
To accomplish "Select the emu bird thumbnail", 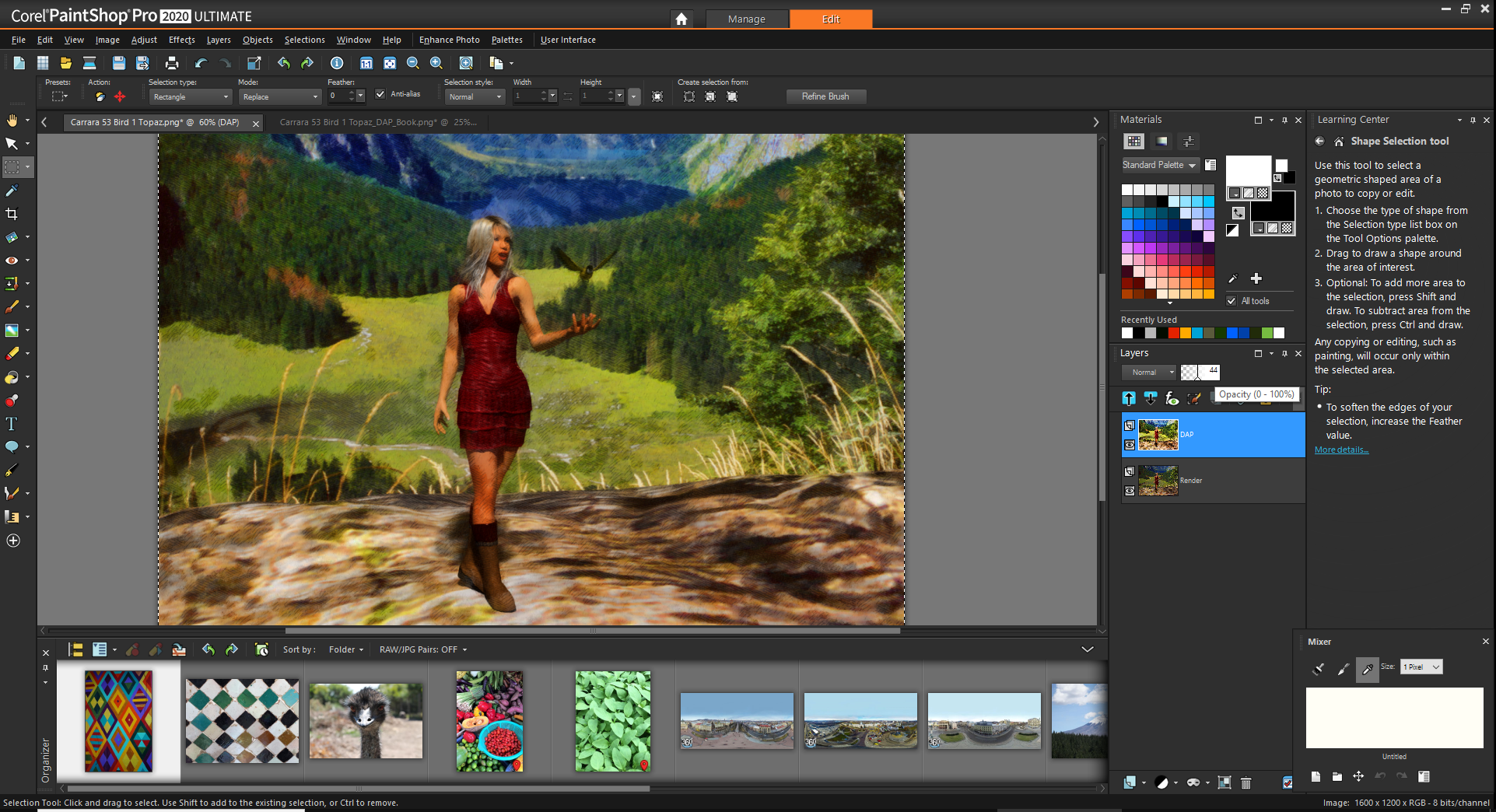I will (x=366, y=721).
